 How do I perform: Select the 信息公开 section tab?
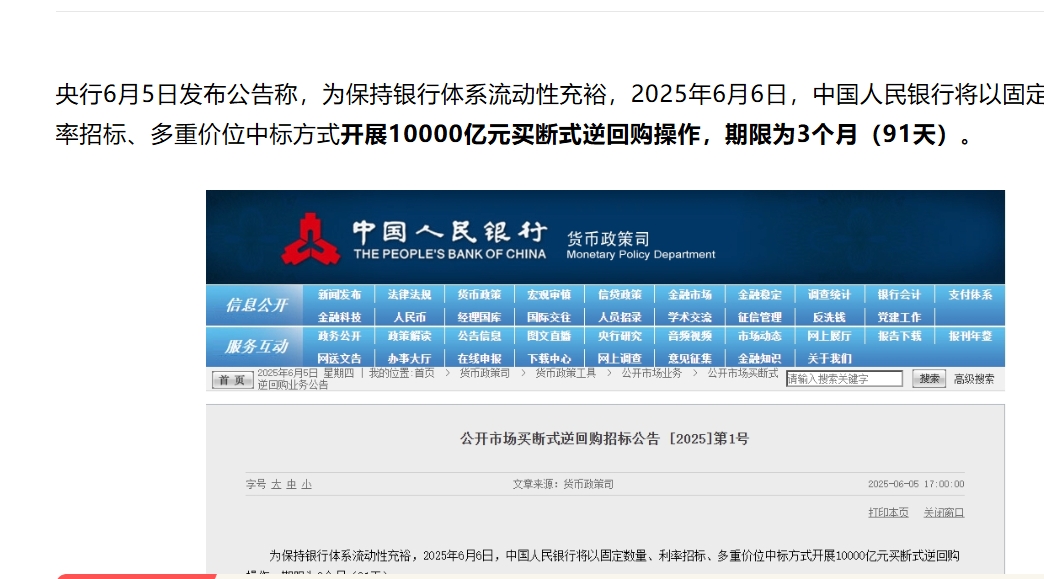pos(256,305)
